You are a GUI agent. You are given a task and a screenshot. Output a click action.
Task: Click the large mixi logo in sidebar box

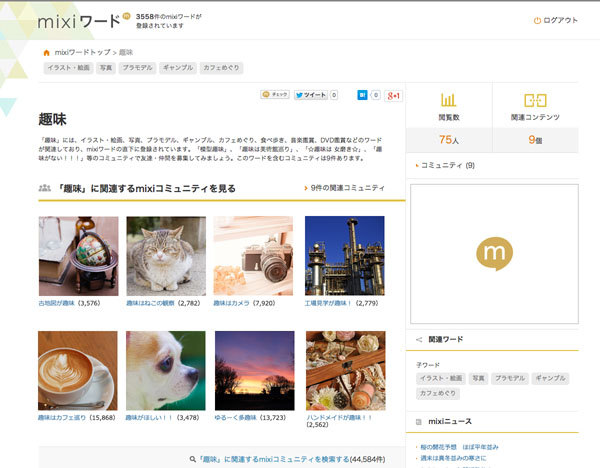493,254
